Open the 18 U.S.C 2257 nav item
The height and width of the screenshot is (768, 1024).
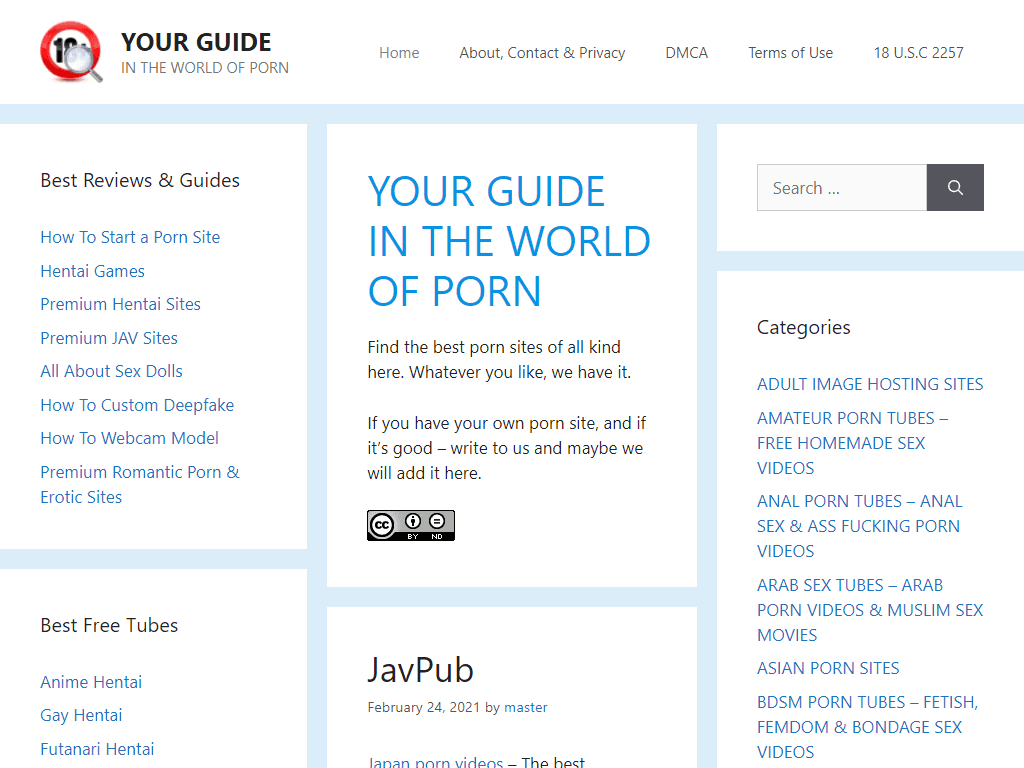(x=918, y=52)
